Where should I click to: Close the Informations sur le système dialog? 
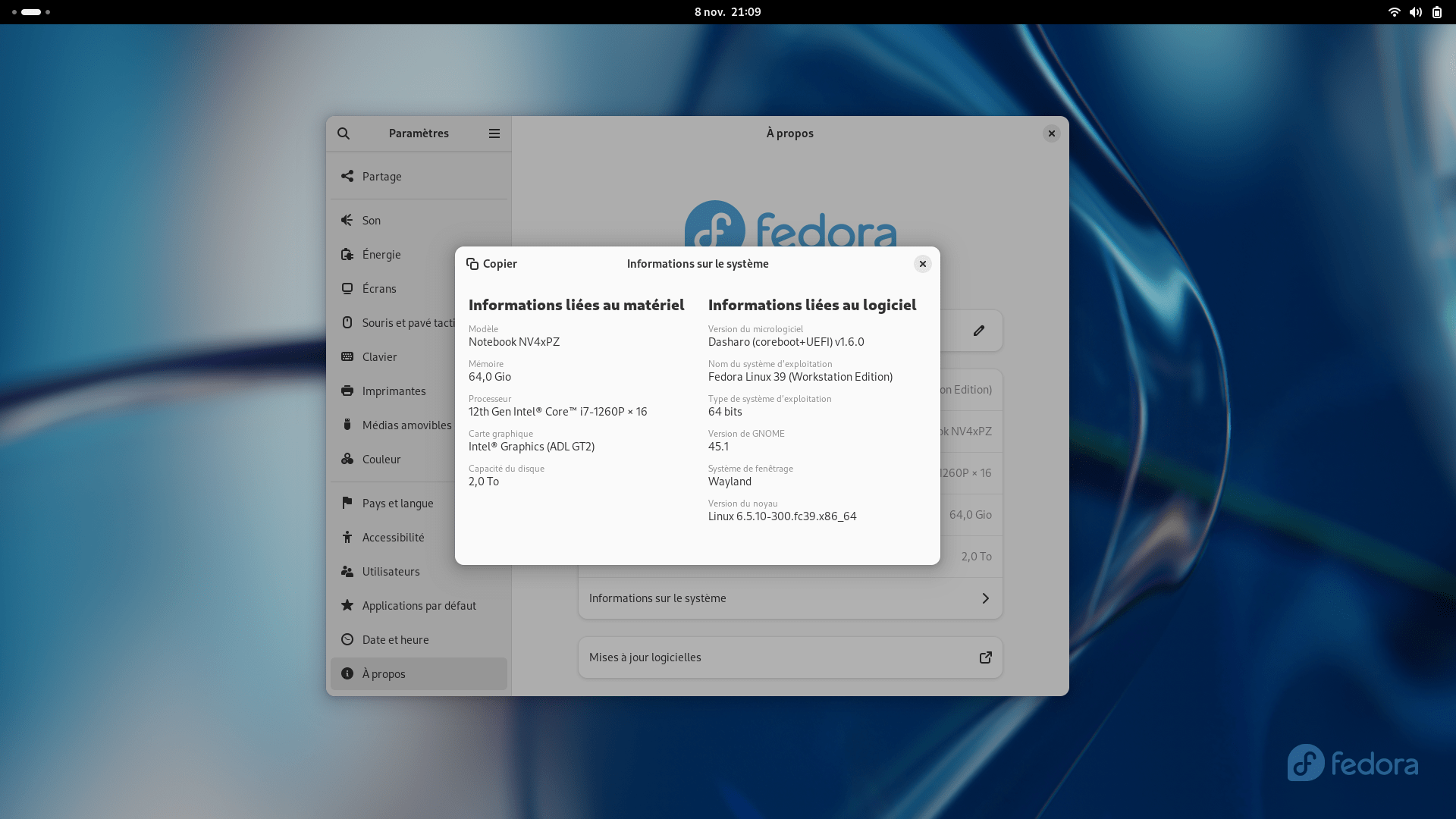tap(922, 264)
